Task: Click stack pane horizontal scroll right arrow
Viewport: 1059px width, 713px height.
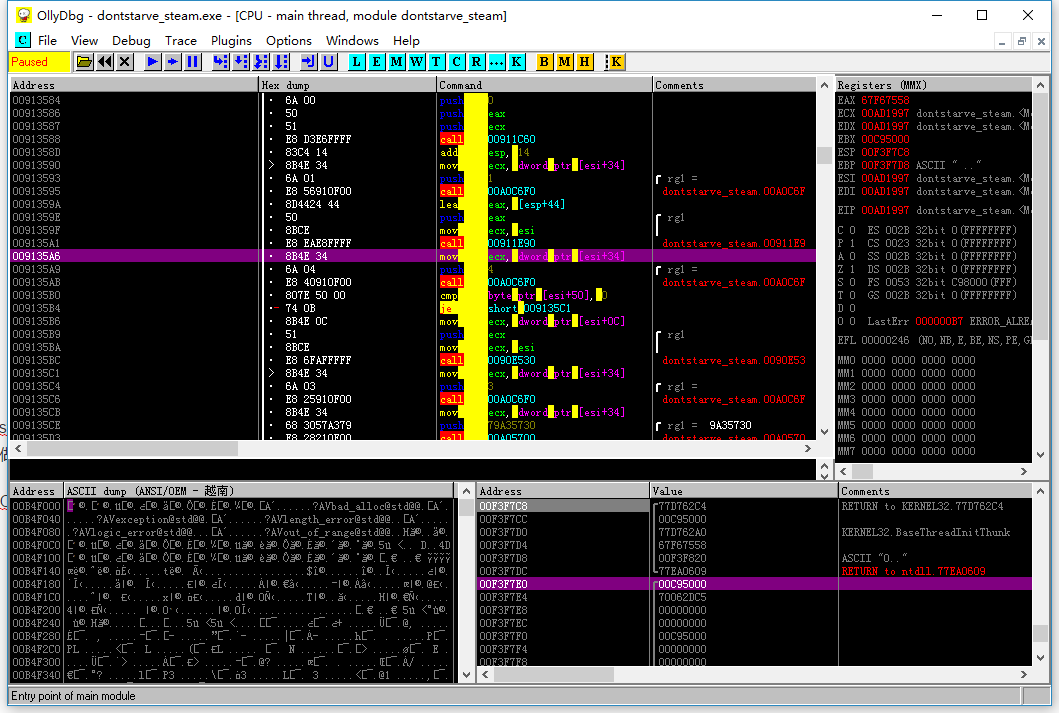Action: 1024,674
